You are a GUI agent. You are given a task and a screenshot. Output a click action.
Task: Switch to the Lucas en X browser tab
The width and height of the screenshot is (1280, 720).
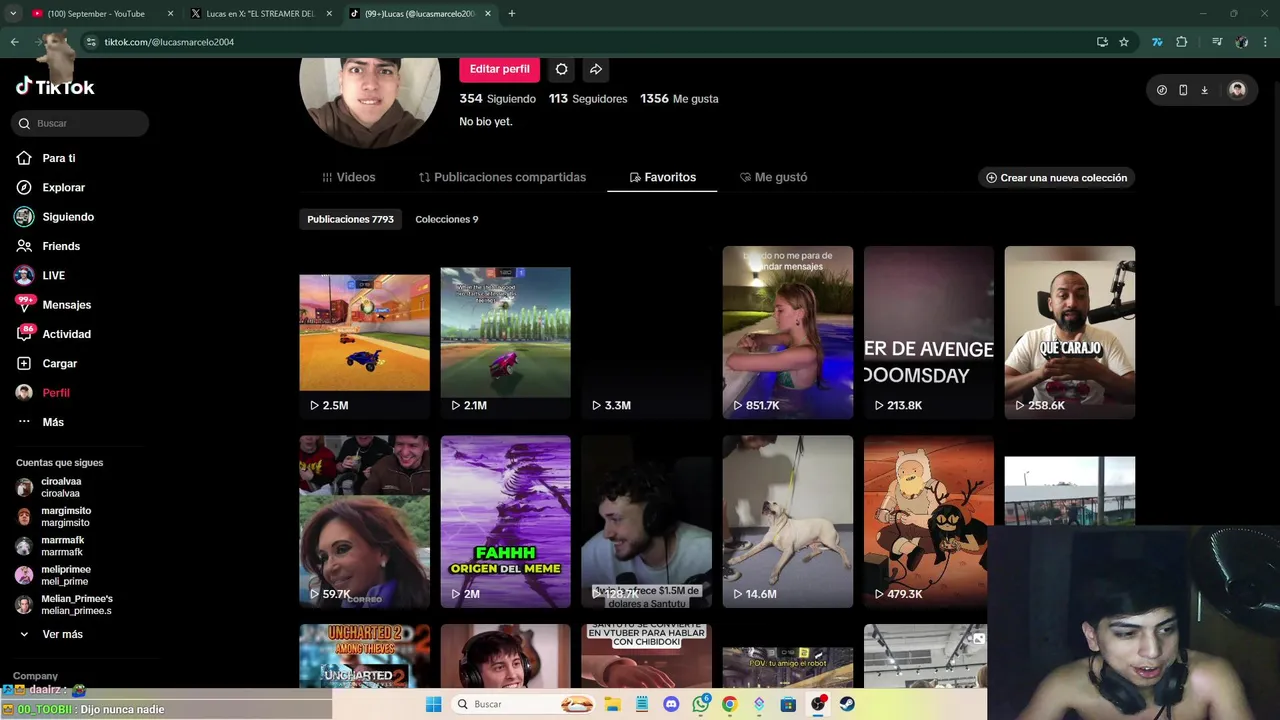pyautogui.click(x=259, y=14)
